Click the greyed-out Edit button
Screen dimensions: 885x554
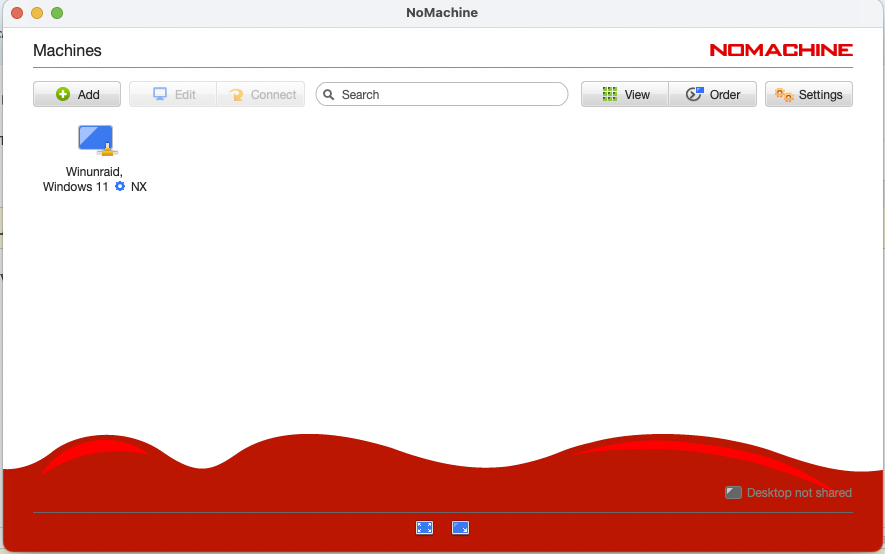[173, 94]
